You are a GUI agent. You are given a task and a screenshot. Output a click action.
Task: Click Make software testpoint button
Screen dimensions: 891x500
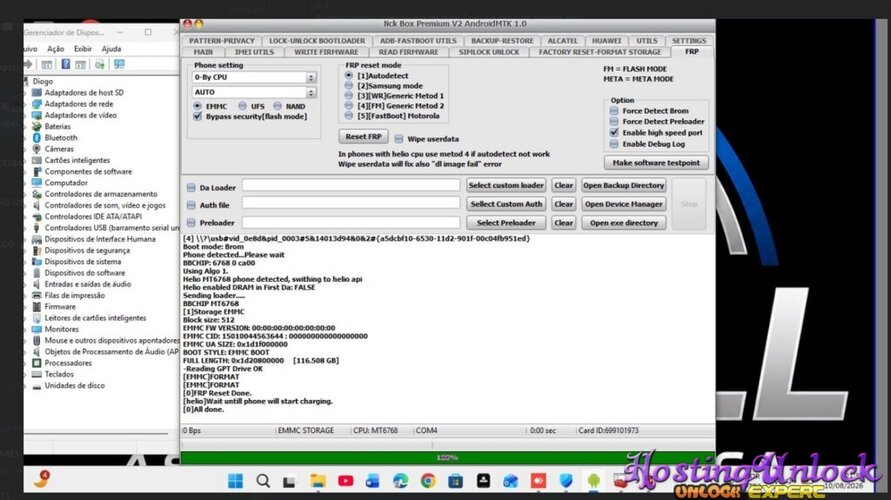point(656,162)
